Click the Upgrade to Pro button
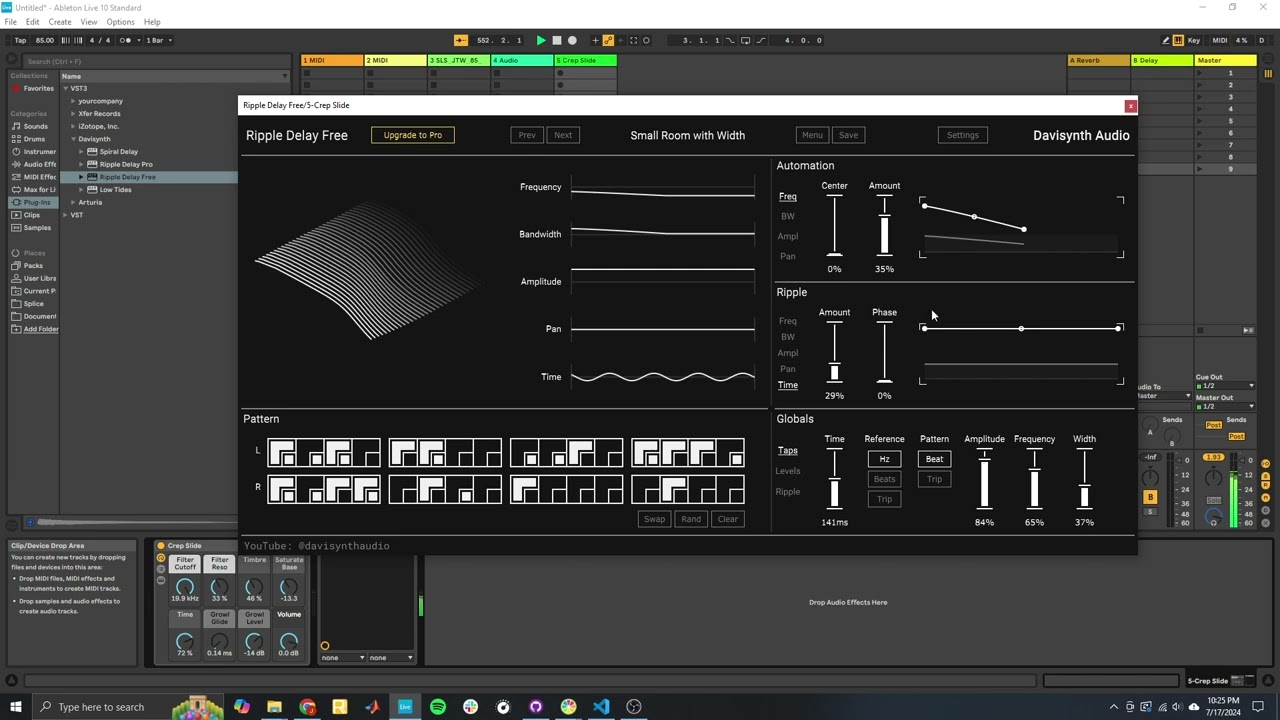The image size is (1280, 720). [413, 135]
